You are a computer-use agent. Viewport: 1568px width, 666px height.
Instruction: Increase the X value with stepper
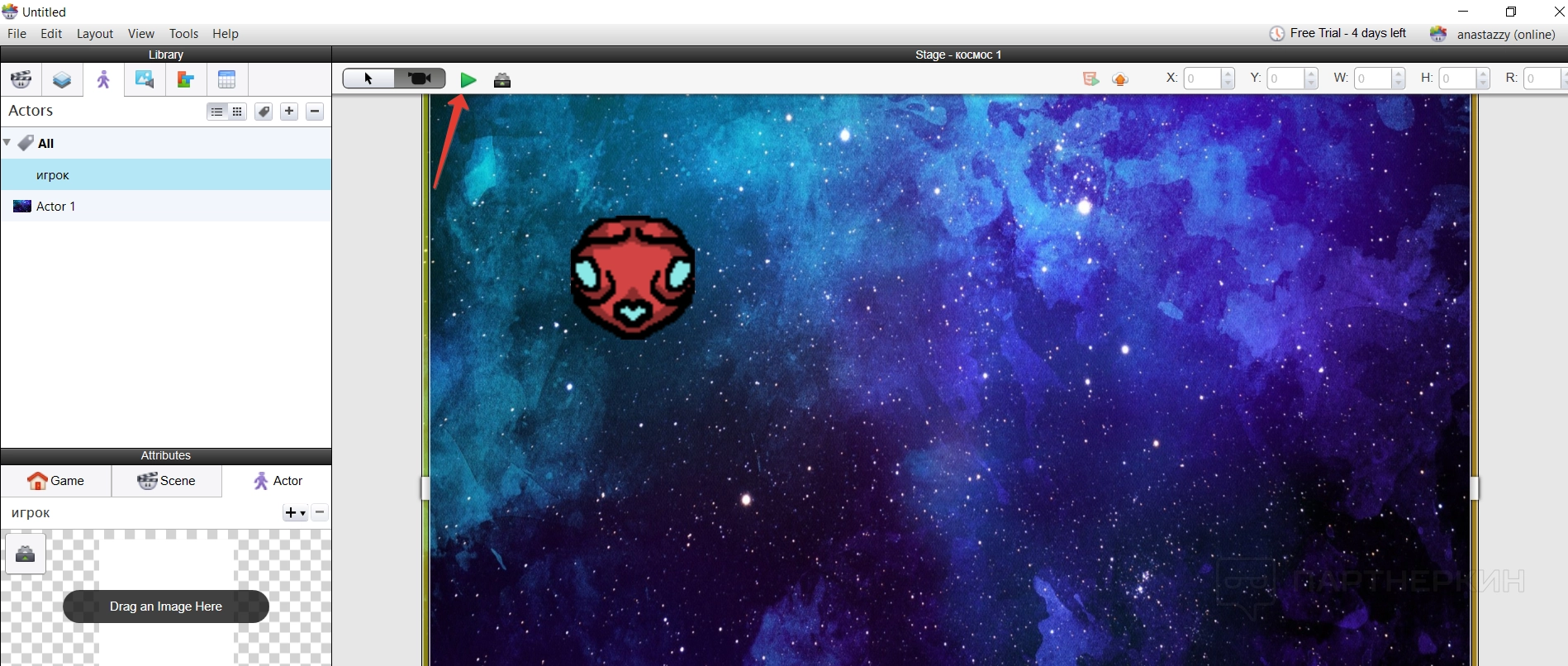point(1228,74)
